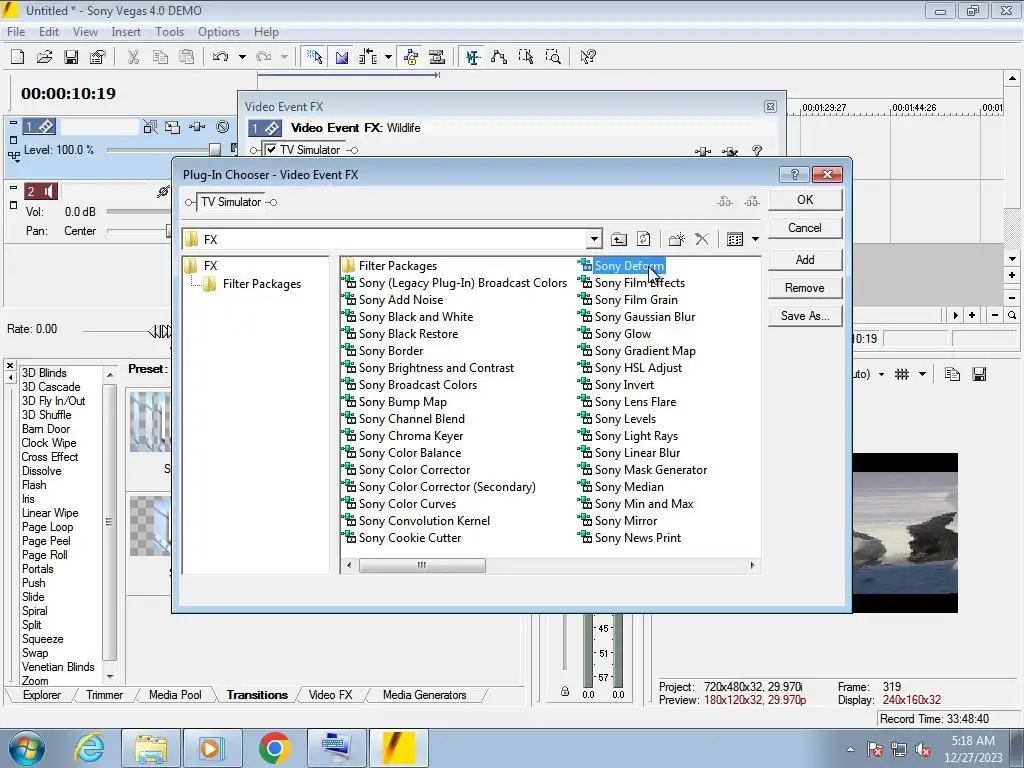Cancel the Plug-In Chooser dialog
This screenshot has width=1024, height=768.
805,228
